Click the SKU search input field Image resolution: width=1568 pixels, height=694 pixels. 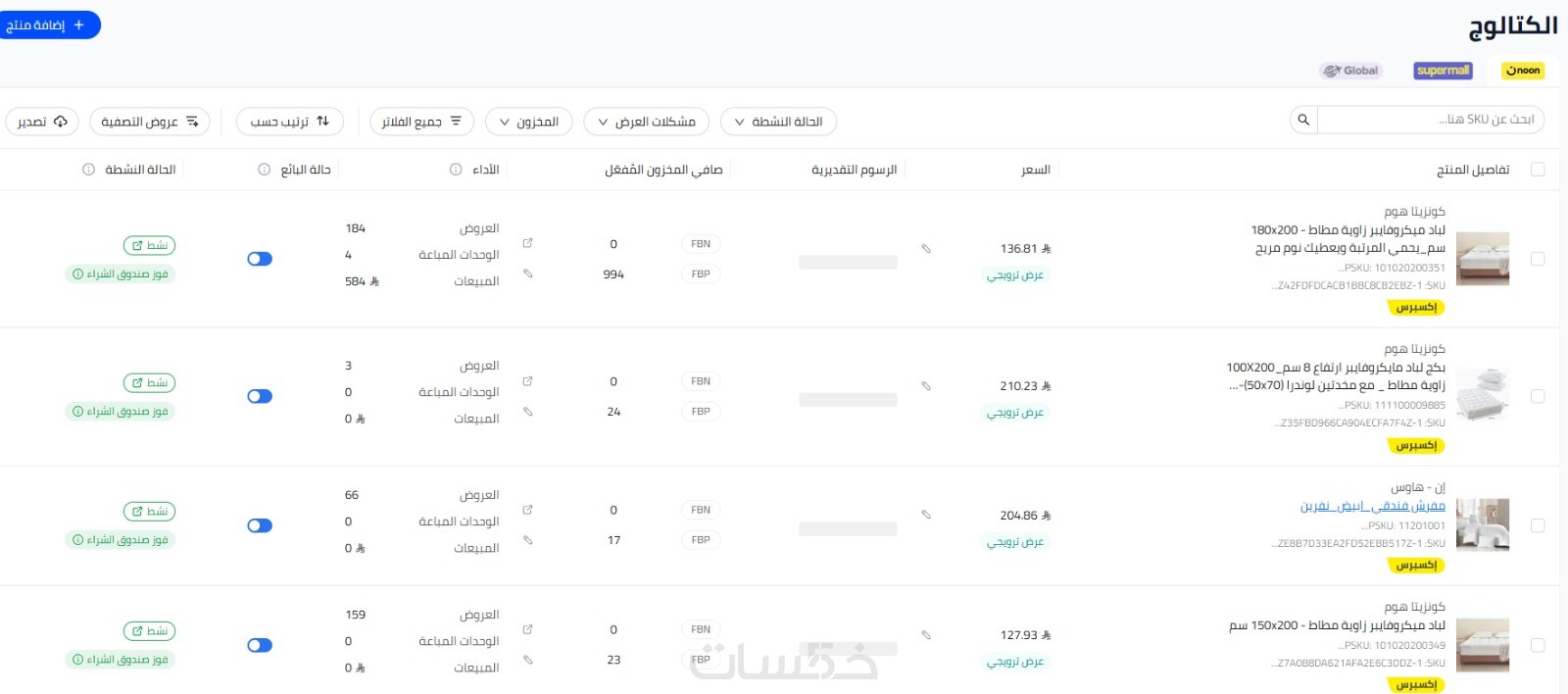tap(1429, 120)
